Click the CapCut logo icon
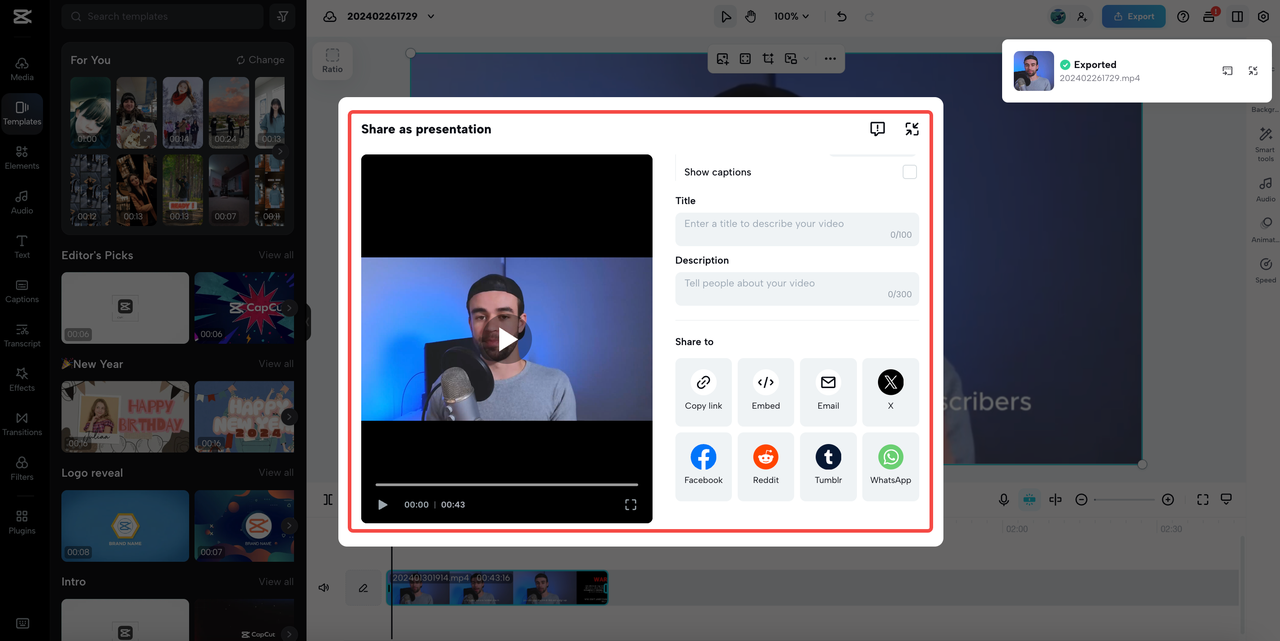Viewport: 1280px width, 641px height. point(24,16)
